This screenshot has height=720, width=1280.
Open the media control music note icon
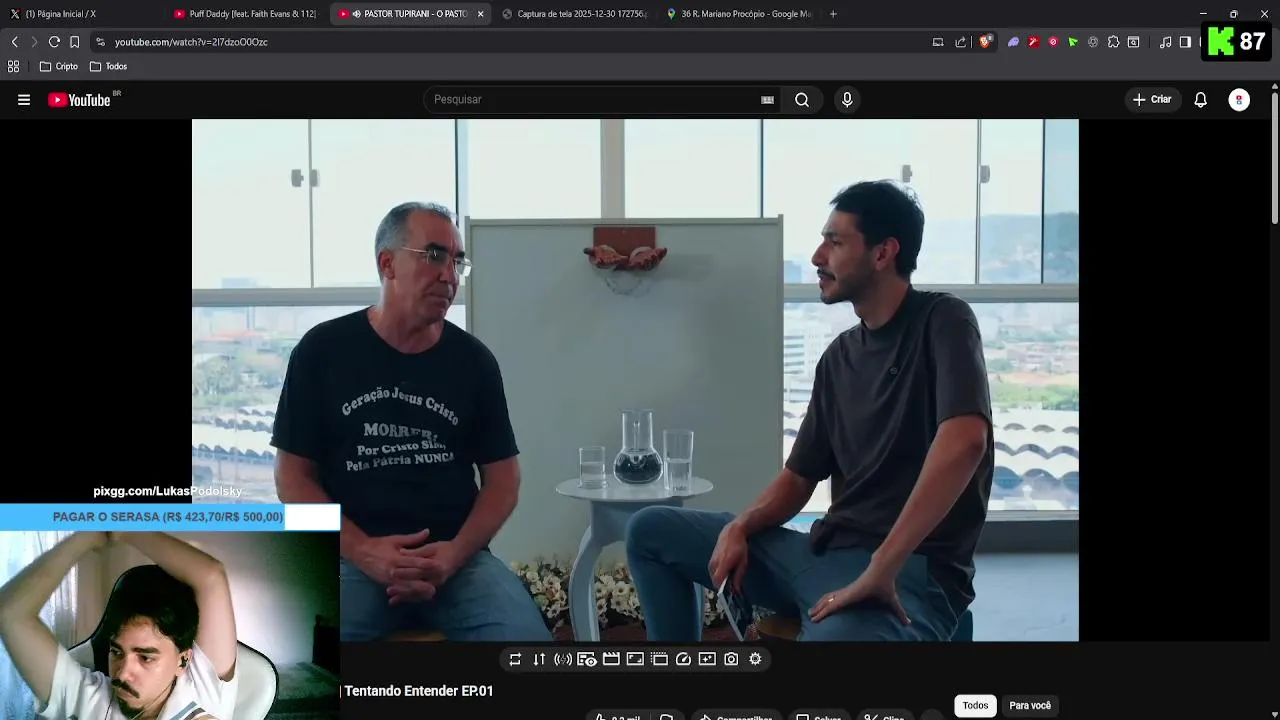pos(1165,42)
